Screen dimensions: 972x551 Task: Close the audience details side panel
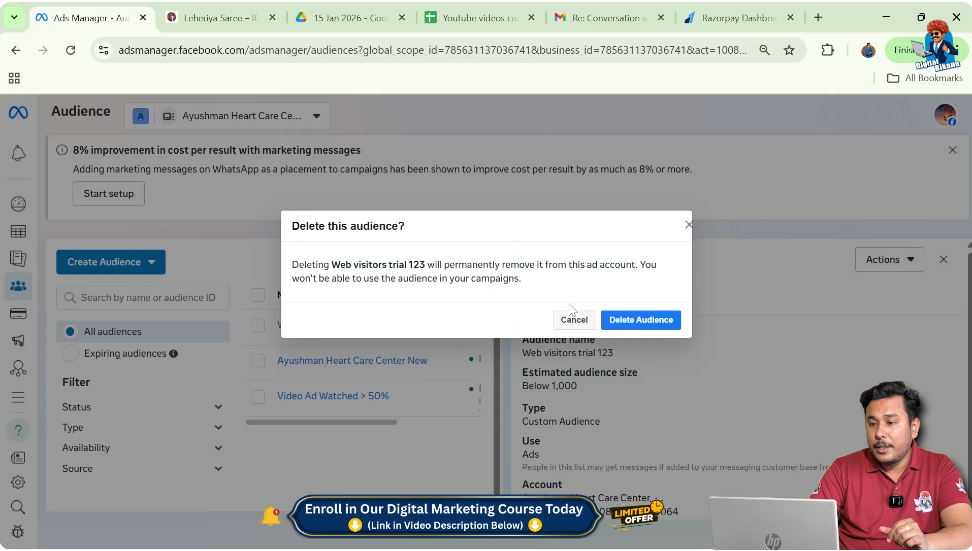pos(943,260)
